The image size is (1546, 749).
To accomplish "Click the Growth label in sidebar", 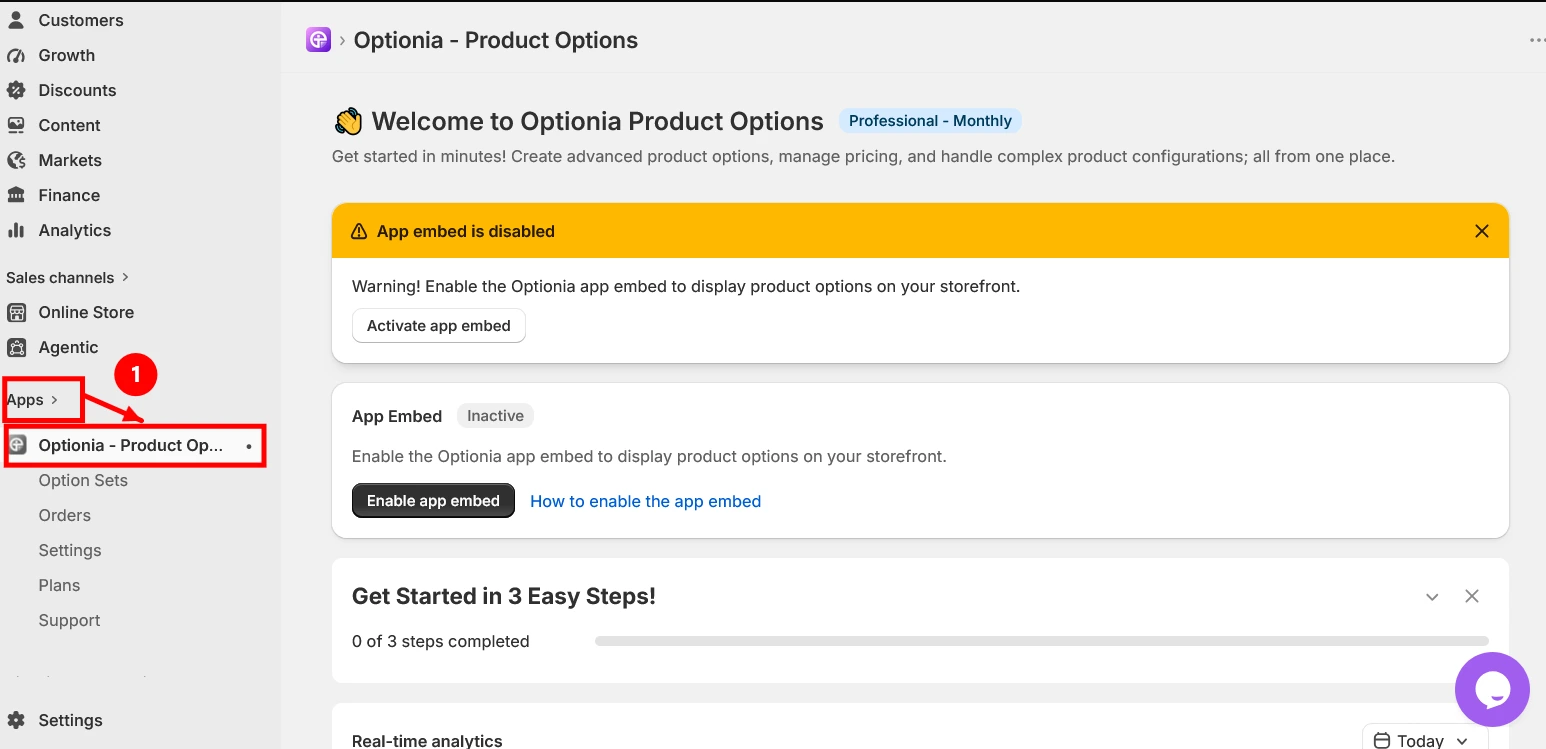I will click(67, 55).
